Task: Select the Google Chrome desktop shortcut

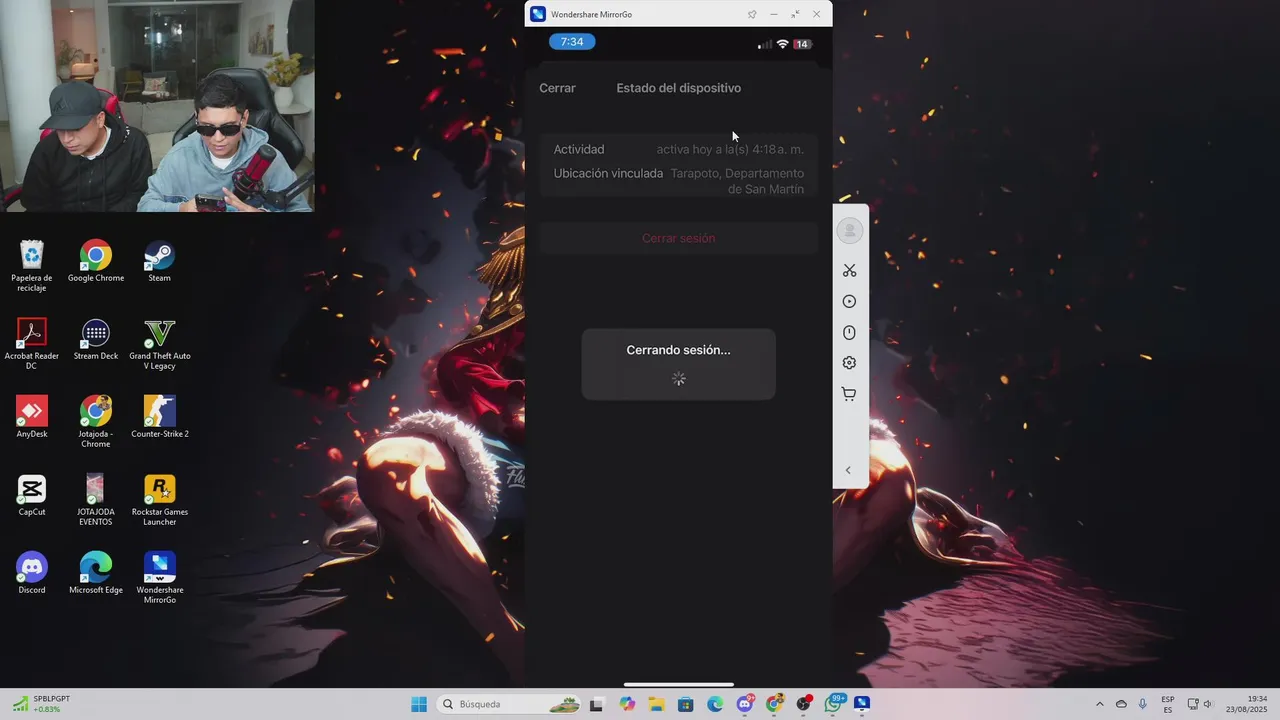Action: [x=96, y=261]
